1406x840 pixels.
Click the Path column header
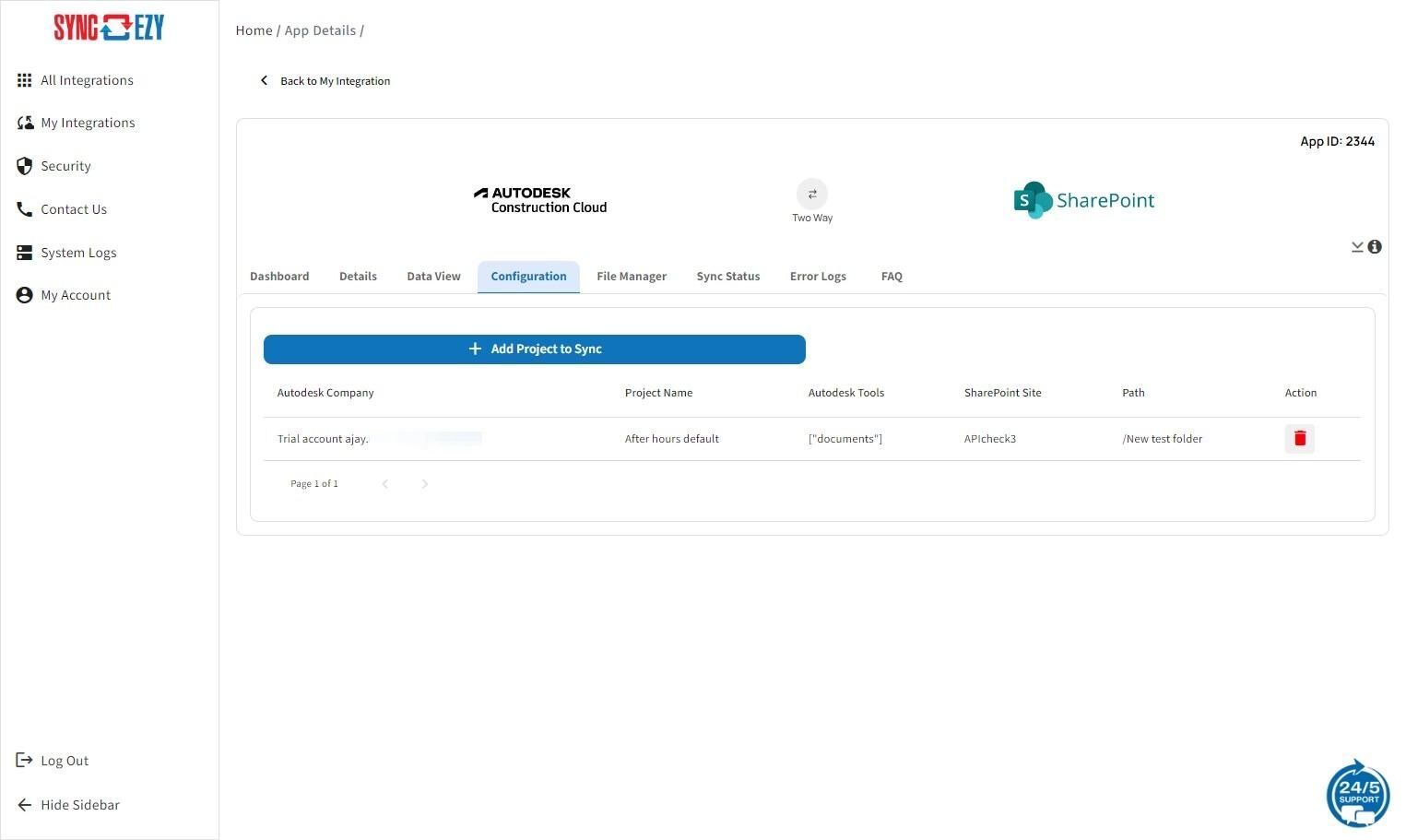pyautogui.click(x=1133, y=393)
